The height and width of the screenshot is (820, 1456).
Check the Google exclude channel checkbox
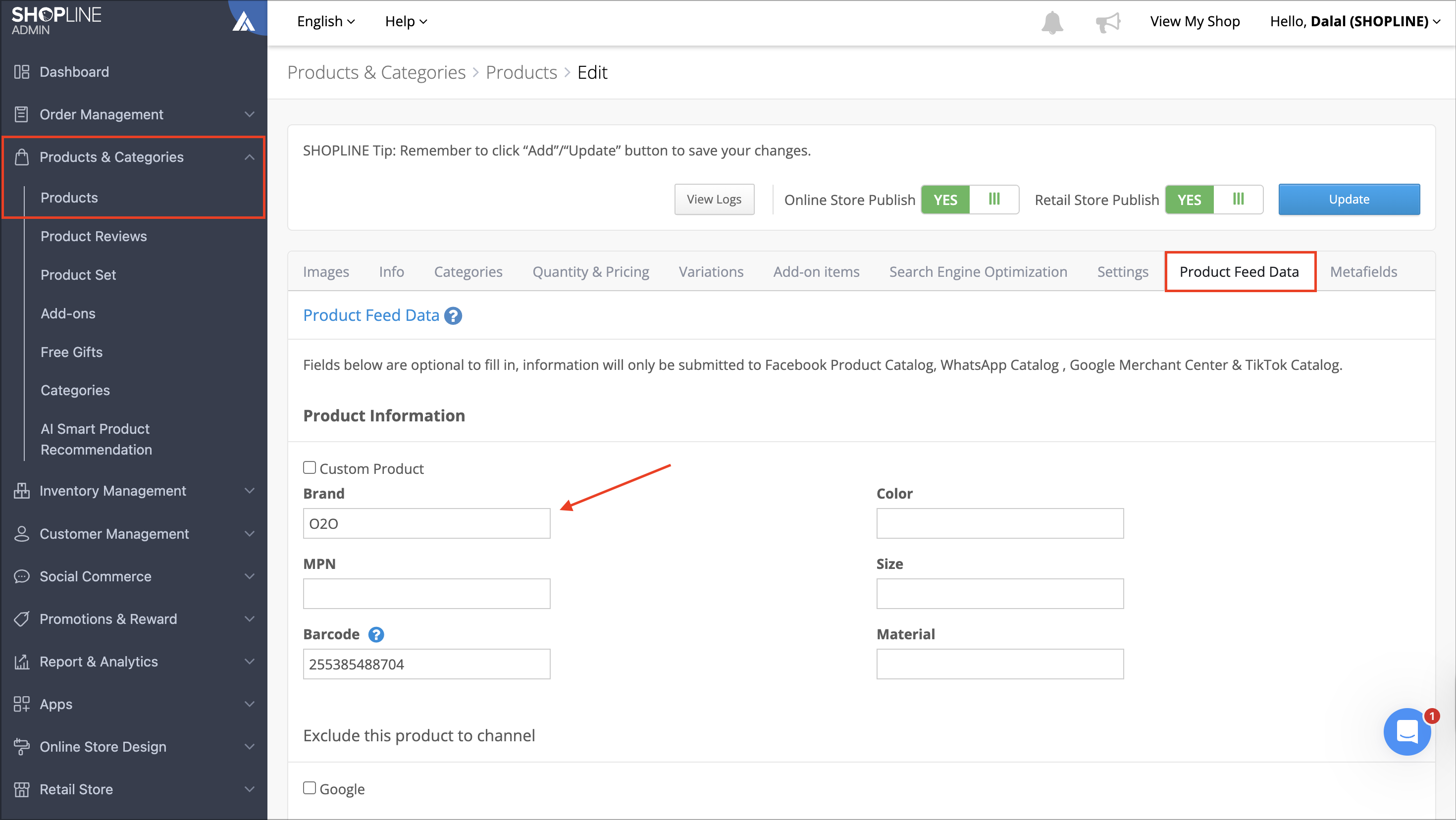[x=309, y=788]
